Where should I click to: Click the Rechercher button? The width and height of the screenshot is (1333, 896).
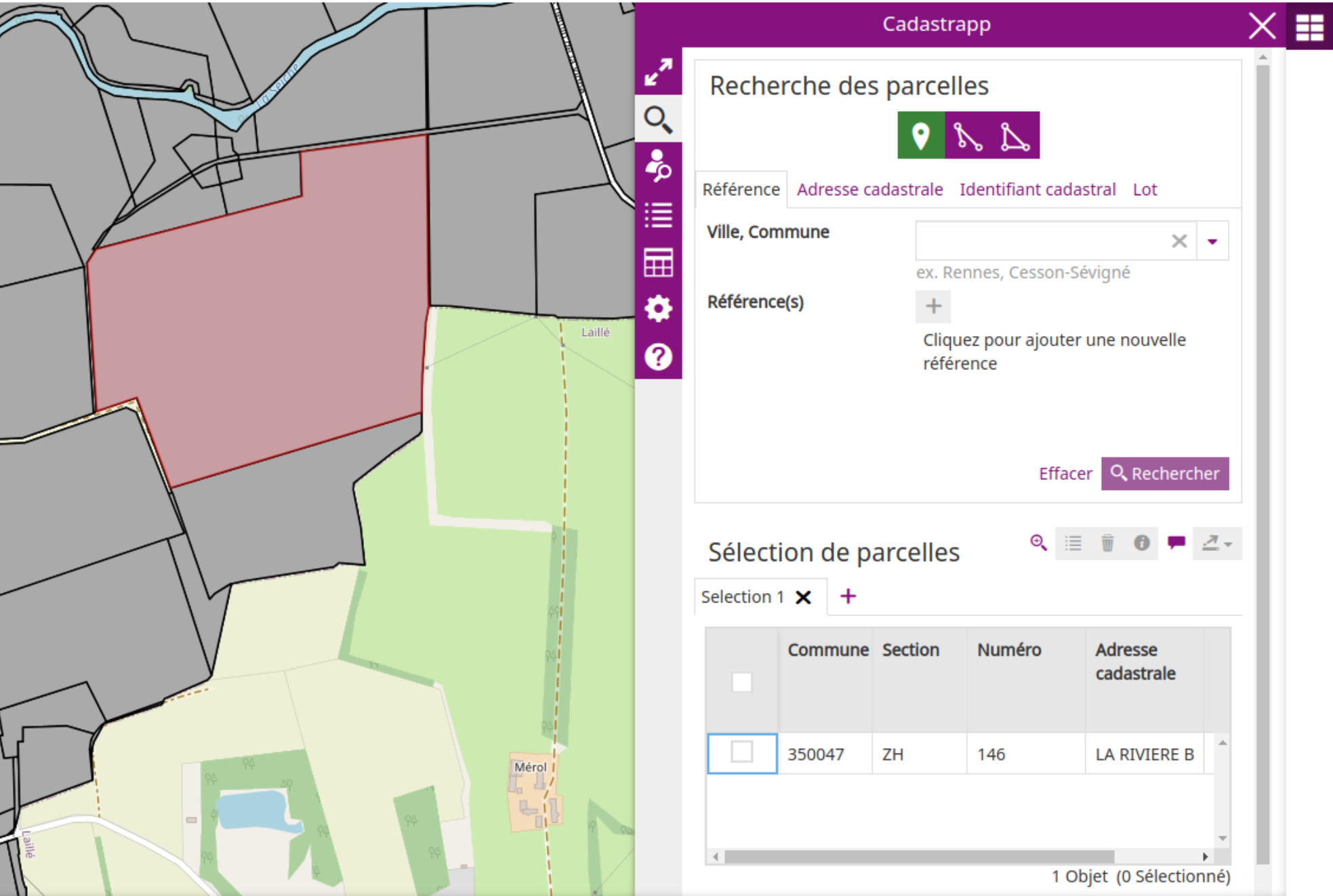pyautogui.click(x=1165, y=473)
